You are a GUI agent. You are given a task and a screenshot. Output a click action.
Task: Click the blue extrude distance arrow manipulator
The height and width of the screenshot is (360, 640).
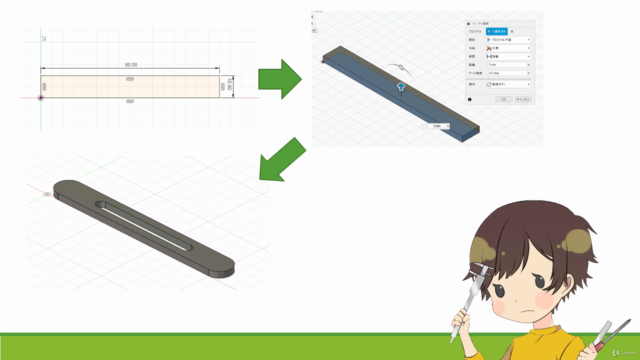coord(401,87)
